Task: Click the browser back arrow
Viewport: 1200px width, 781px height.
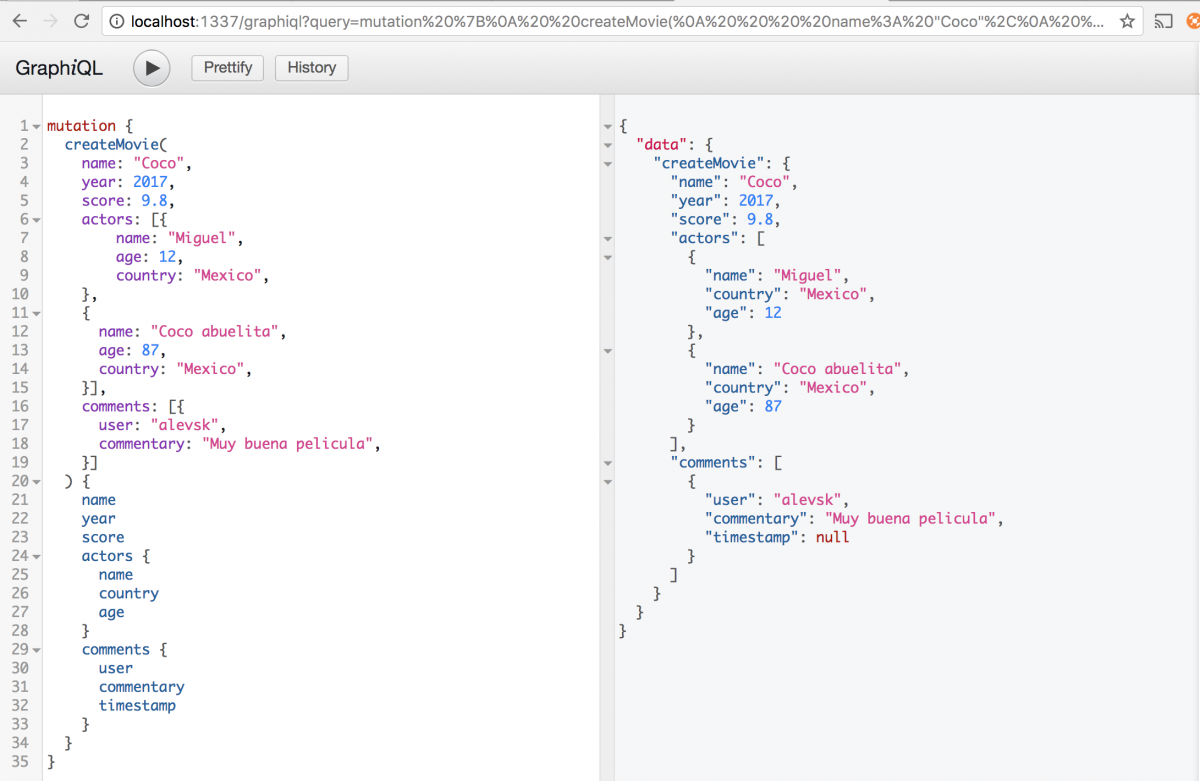Action: pos(20,21)
